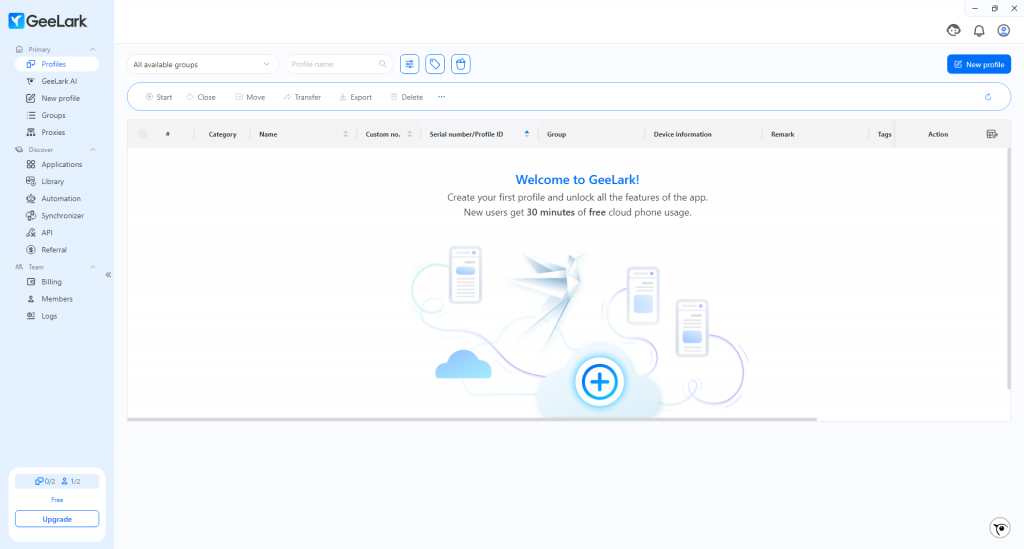Click Export in the action toolbar
Viewport: 1024px width, 549px height.
click(355, 97)
